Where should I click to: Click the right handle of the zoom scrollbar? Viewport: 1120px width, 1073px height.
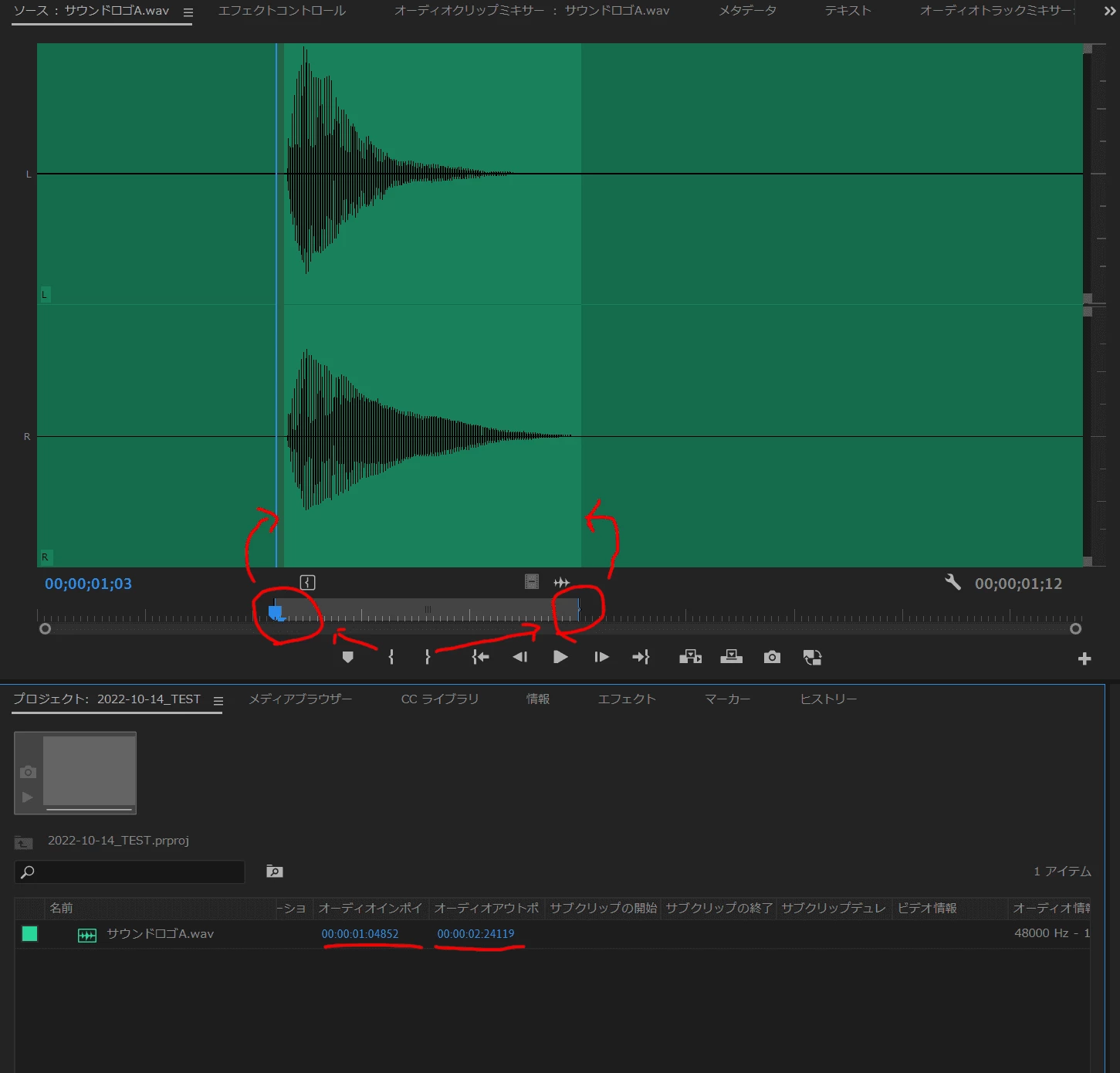click(x=1075, y=628)
